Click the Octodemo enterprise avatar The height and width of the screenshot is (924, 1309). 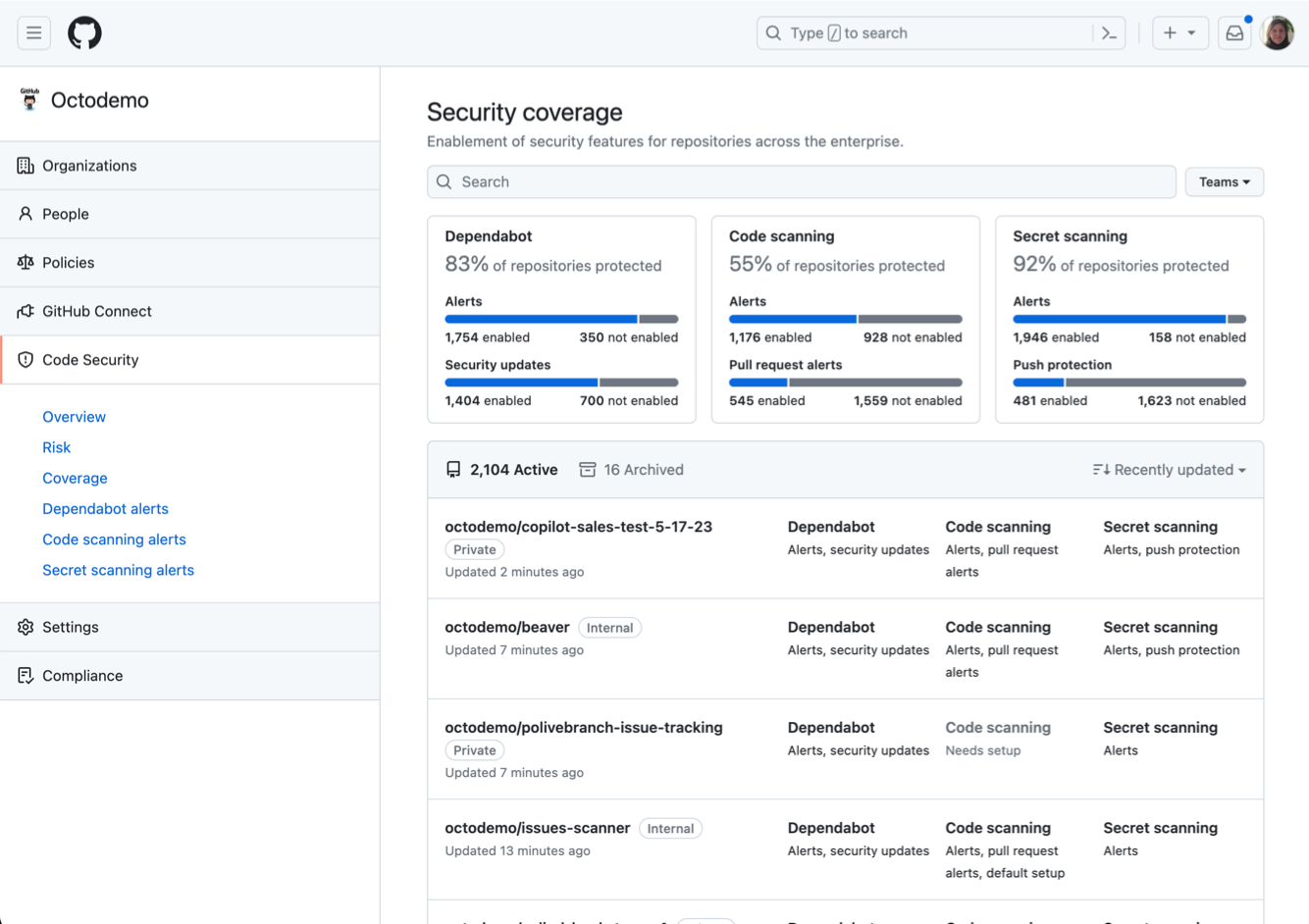[x=29, y=99]
